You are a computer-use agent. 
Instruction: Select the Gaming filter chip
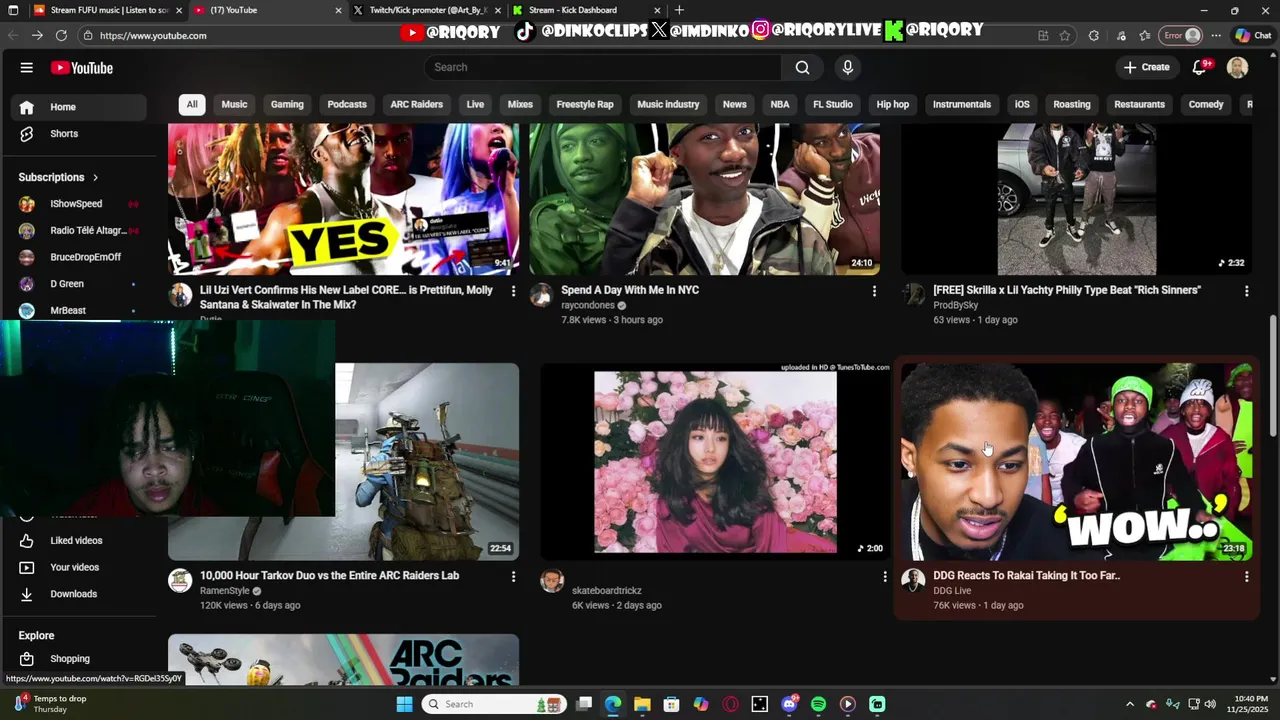[x=287, y=104]
